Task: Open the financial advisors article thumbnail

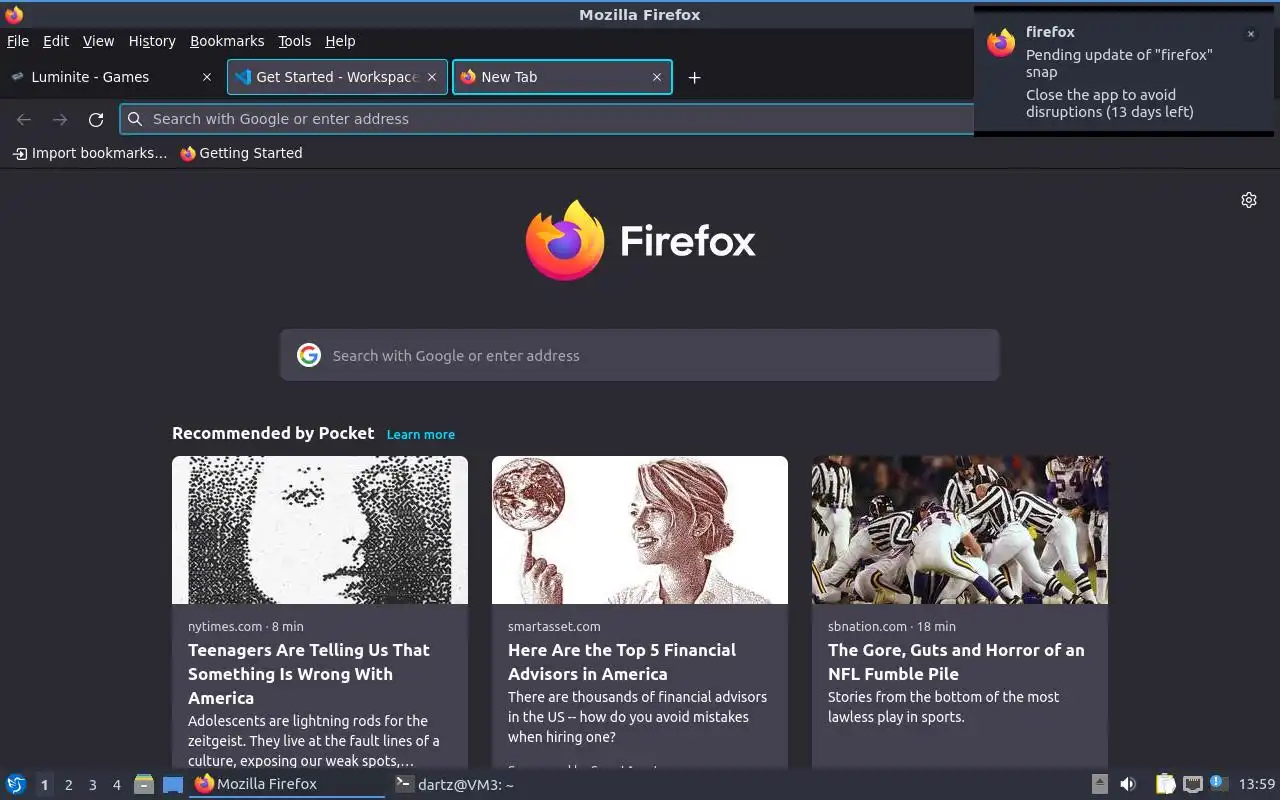Action: pos(640,530)
